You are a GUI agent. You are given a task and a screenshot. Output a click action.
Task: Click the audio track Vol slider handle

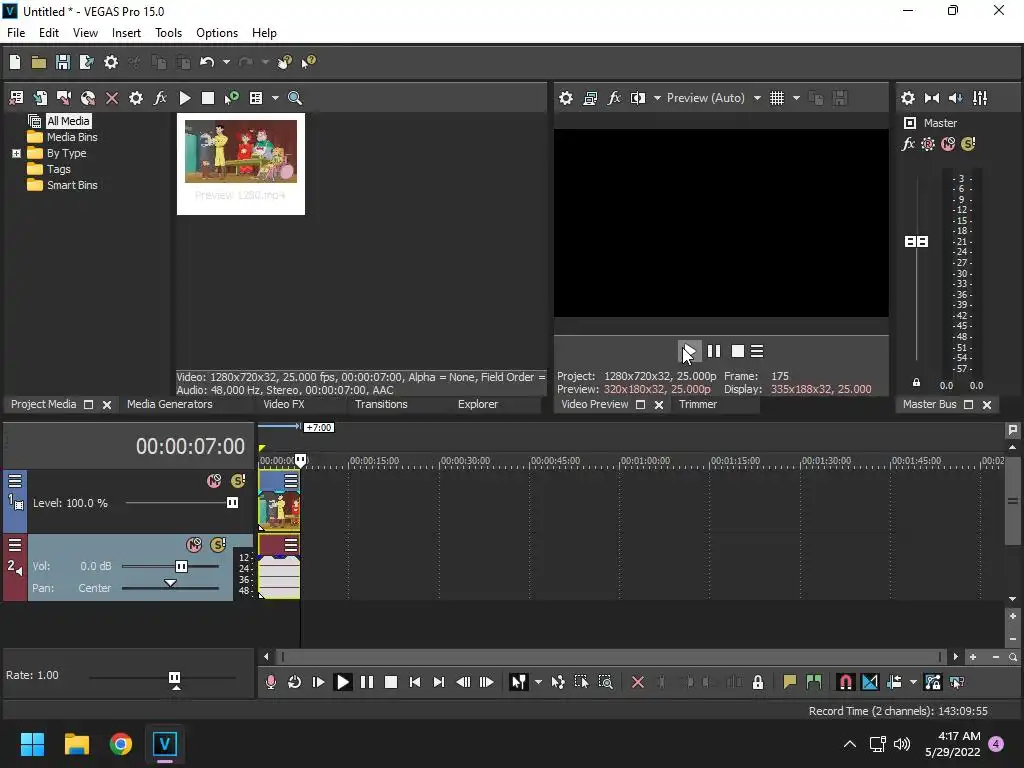181,566
